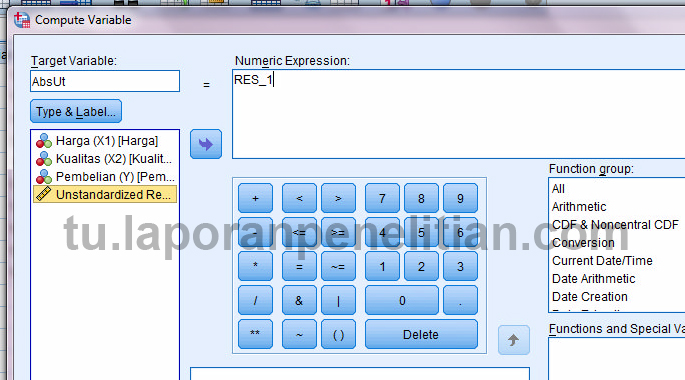Image resolution: width=685 pixels, height=380 pixels.
Task: Click the 2 keypad button
Action: pyautogui.click(x=421, y=266)
